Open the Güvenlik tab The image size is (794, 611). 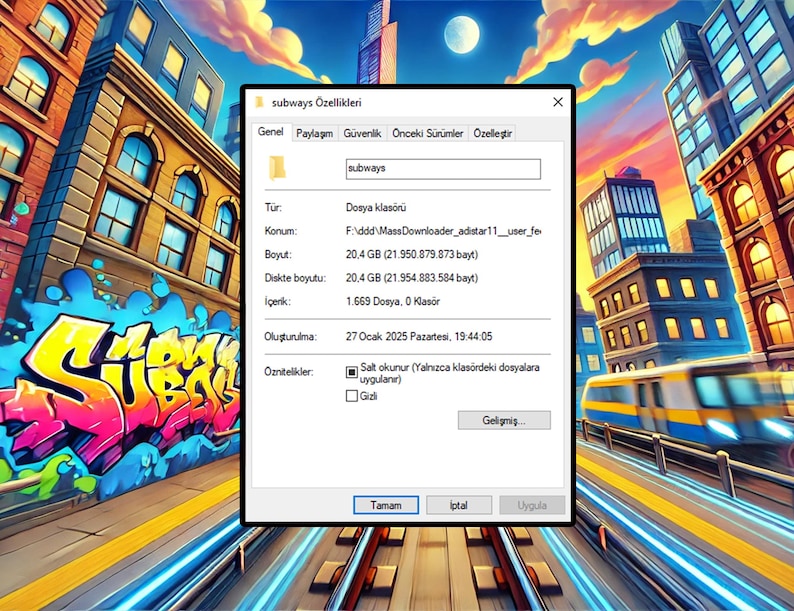pyautogui.click(x=362, y=133)
